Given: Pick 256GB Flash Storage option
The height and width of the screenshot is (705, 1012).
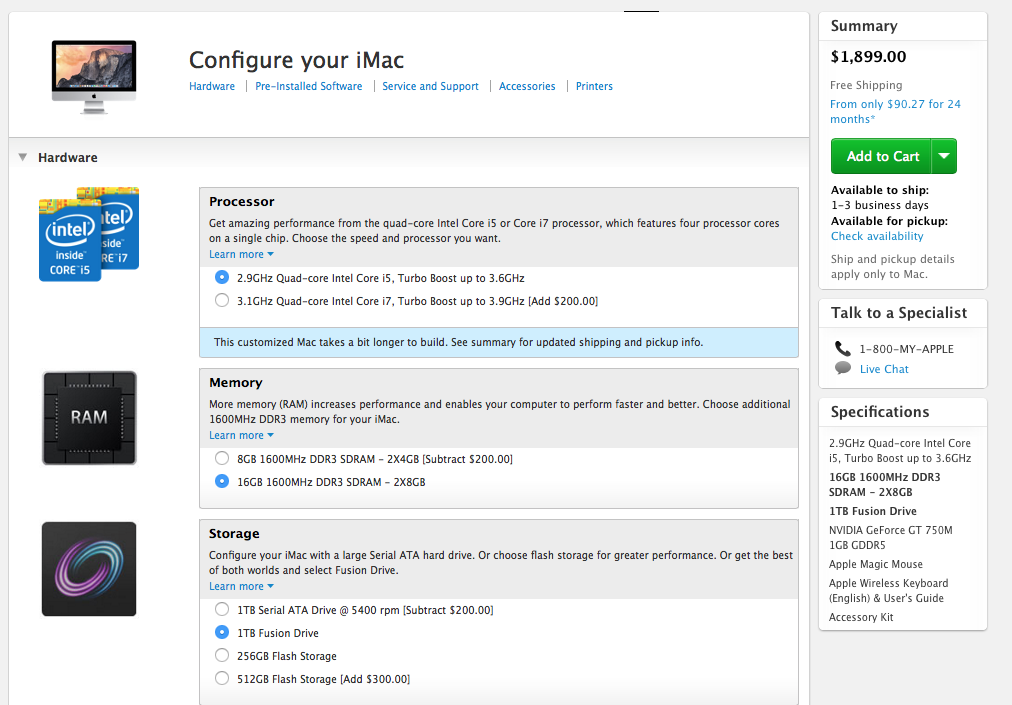Looking at the screenshot, I should [x=222, y=655].
